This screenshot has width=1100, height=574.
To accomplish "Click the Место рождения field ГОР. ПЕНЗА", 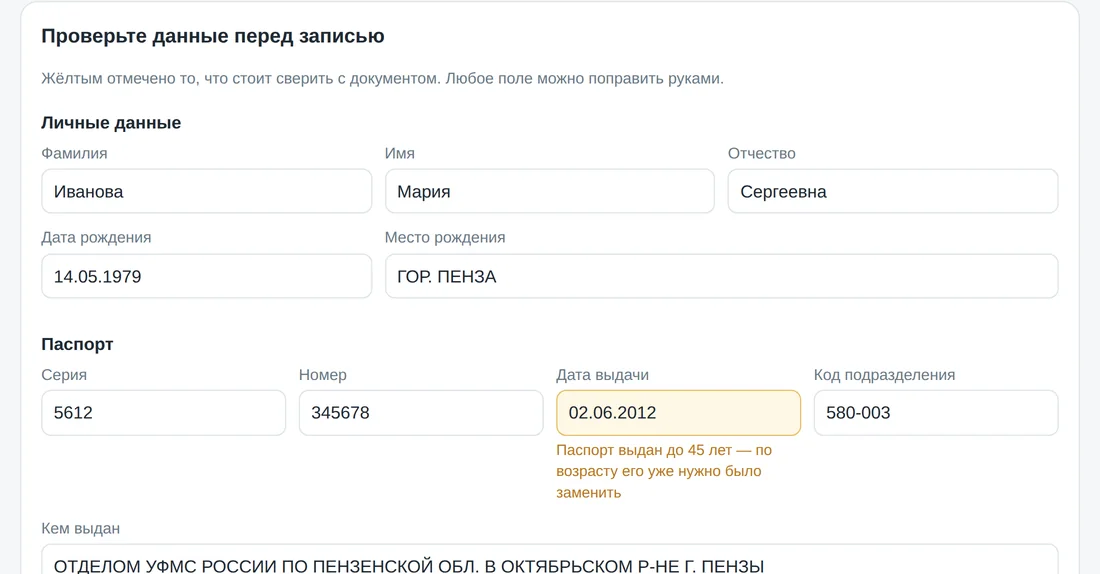I will pyautogui.click(x=721, y=276).
